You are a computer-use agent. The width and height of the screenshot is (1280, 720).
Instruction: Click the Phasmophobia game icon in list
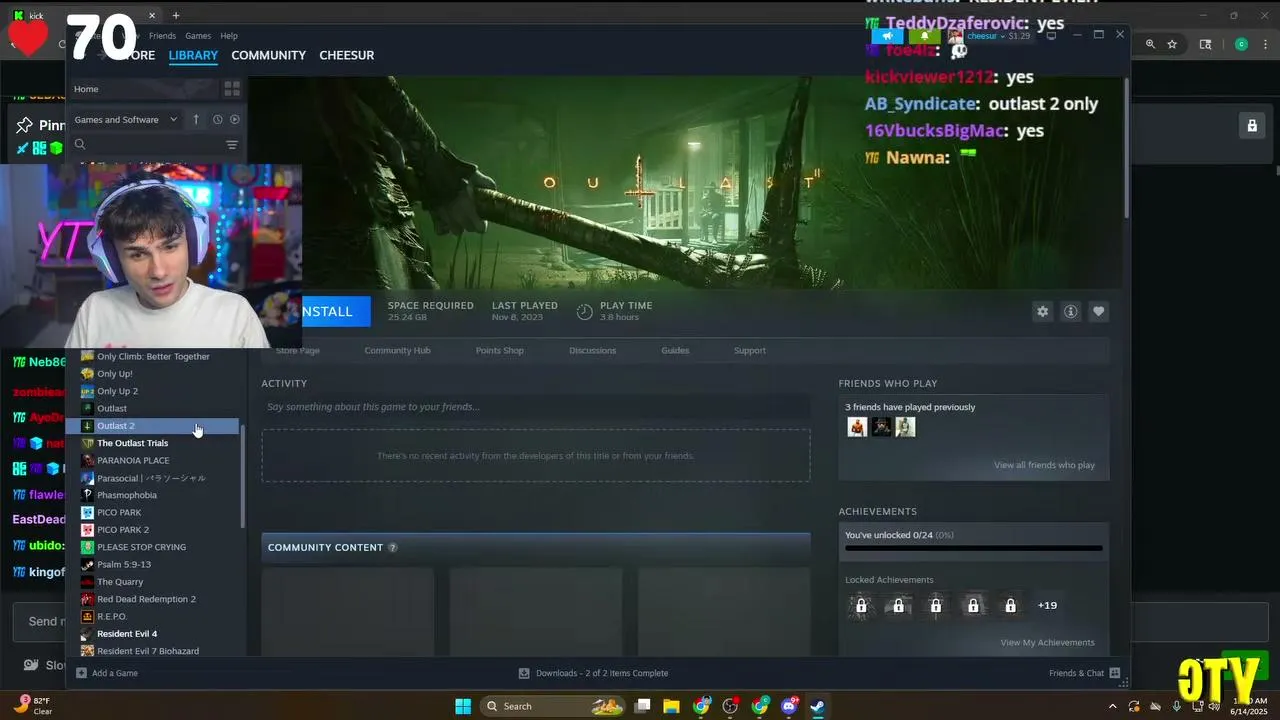pyautogui.click(x=88, y=495)
